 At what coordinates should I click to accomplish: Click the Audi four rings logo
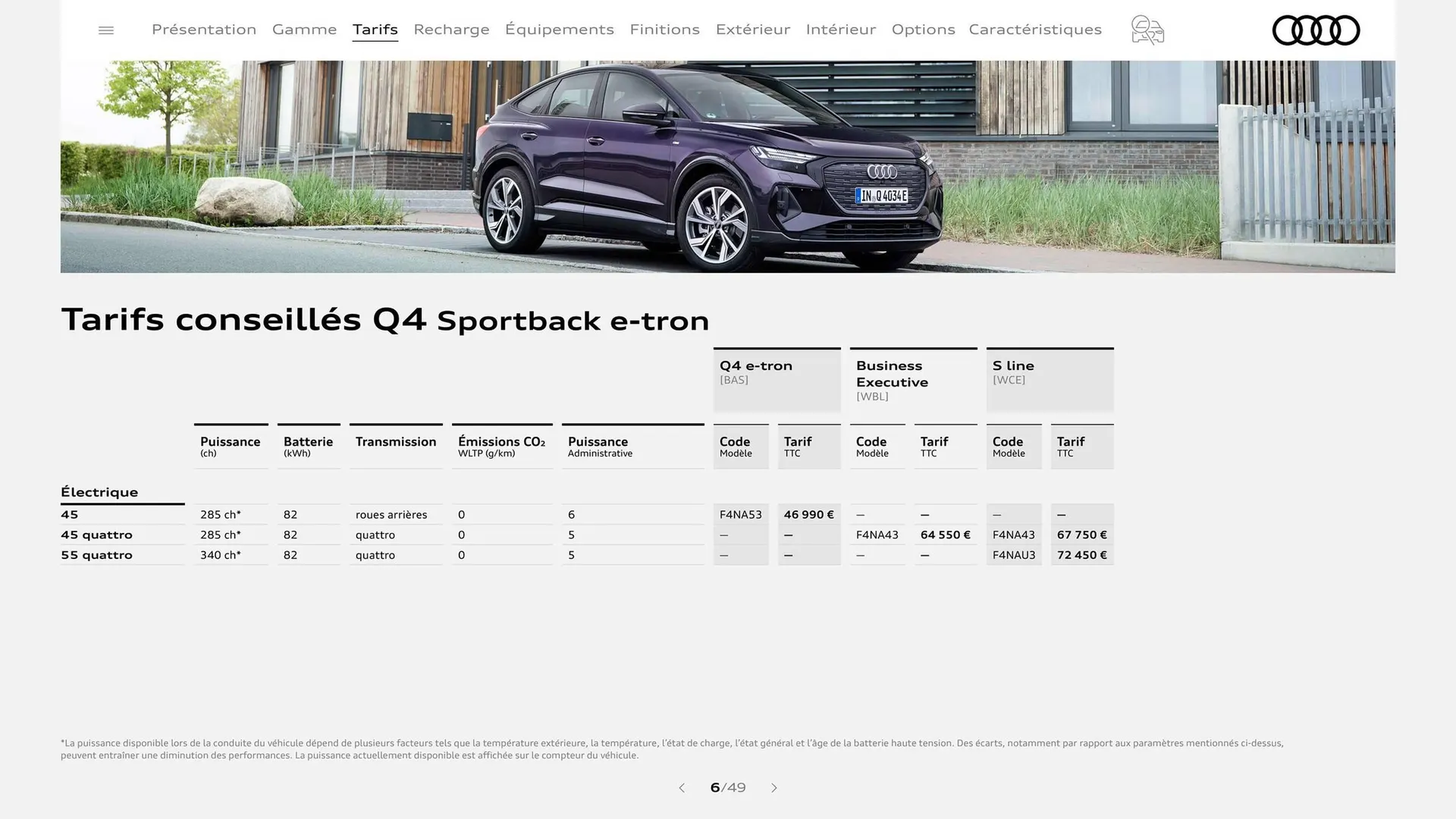click(x=1315, y=30)
